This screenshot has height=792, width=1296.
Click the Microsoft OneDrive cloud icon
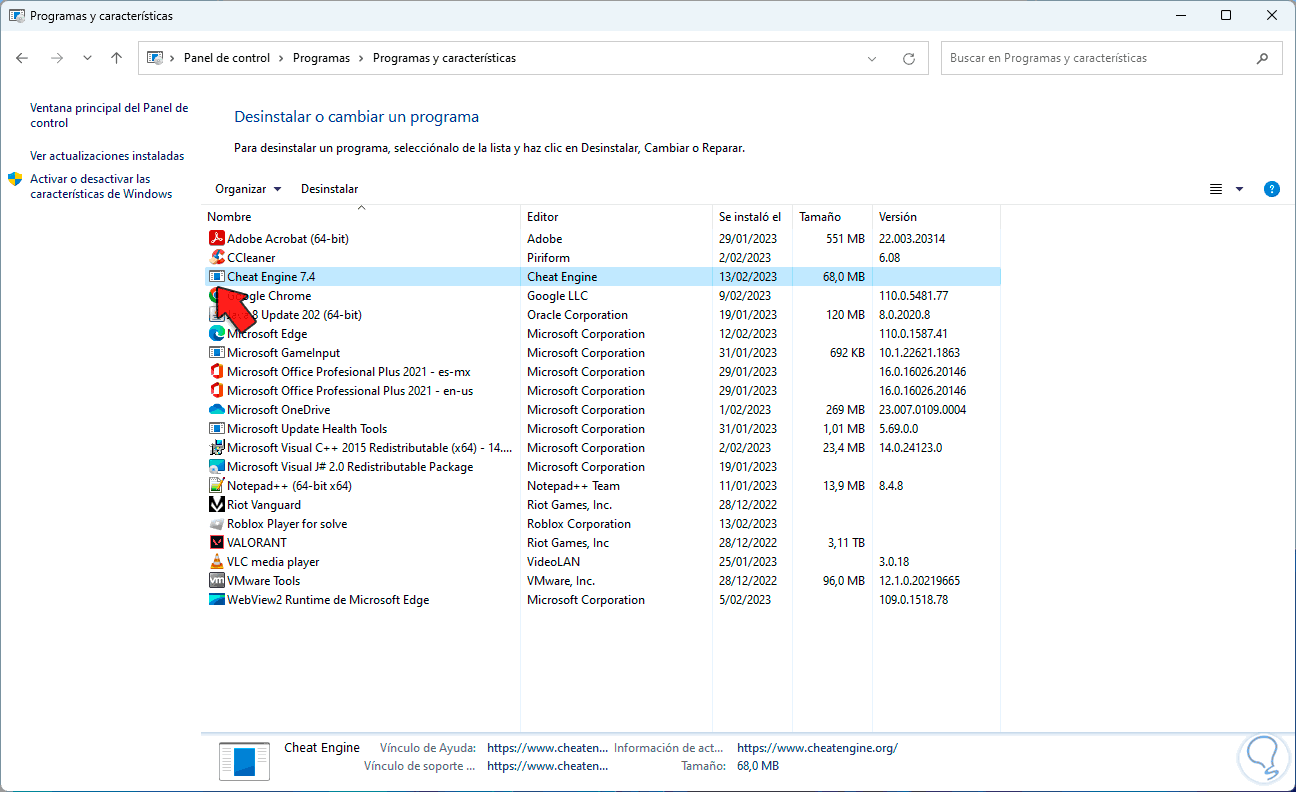coord(216,410)
